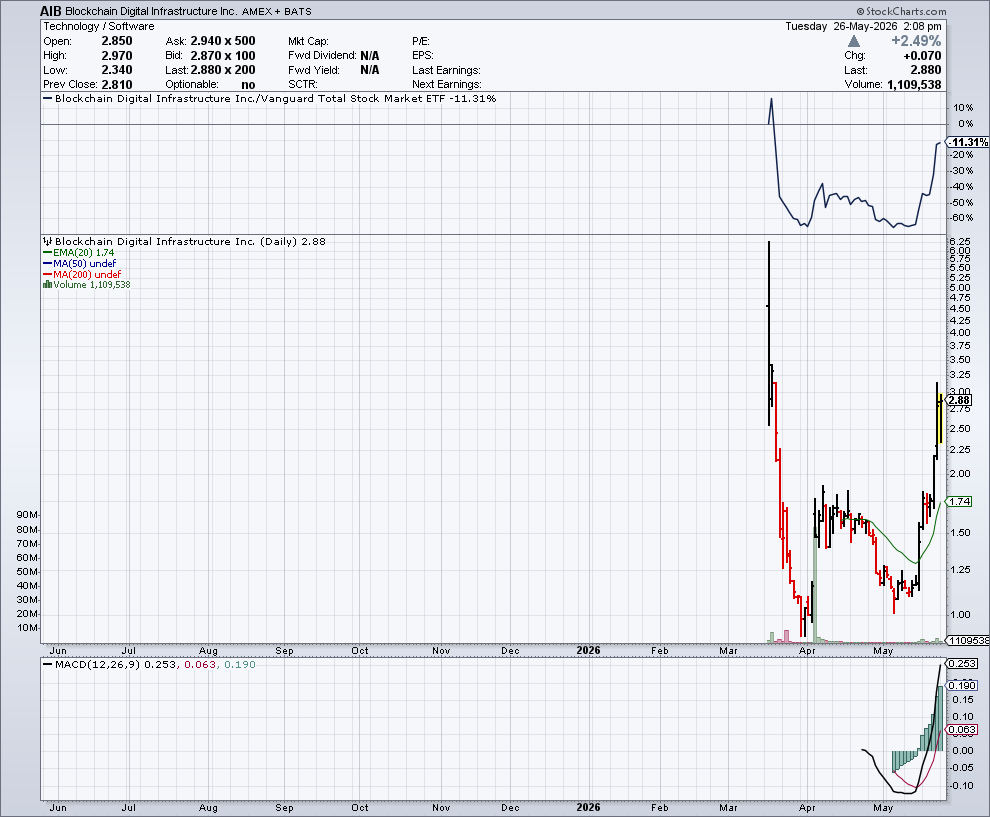
Task: Click the Apr month label below price chart
Action: point(807,651)
